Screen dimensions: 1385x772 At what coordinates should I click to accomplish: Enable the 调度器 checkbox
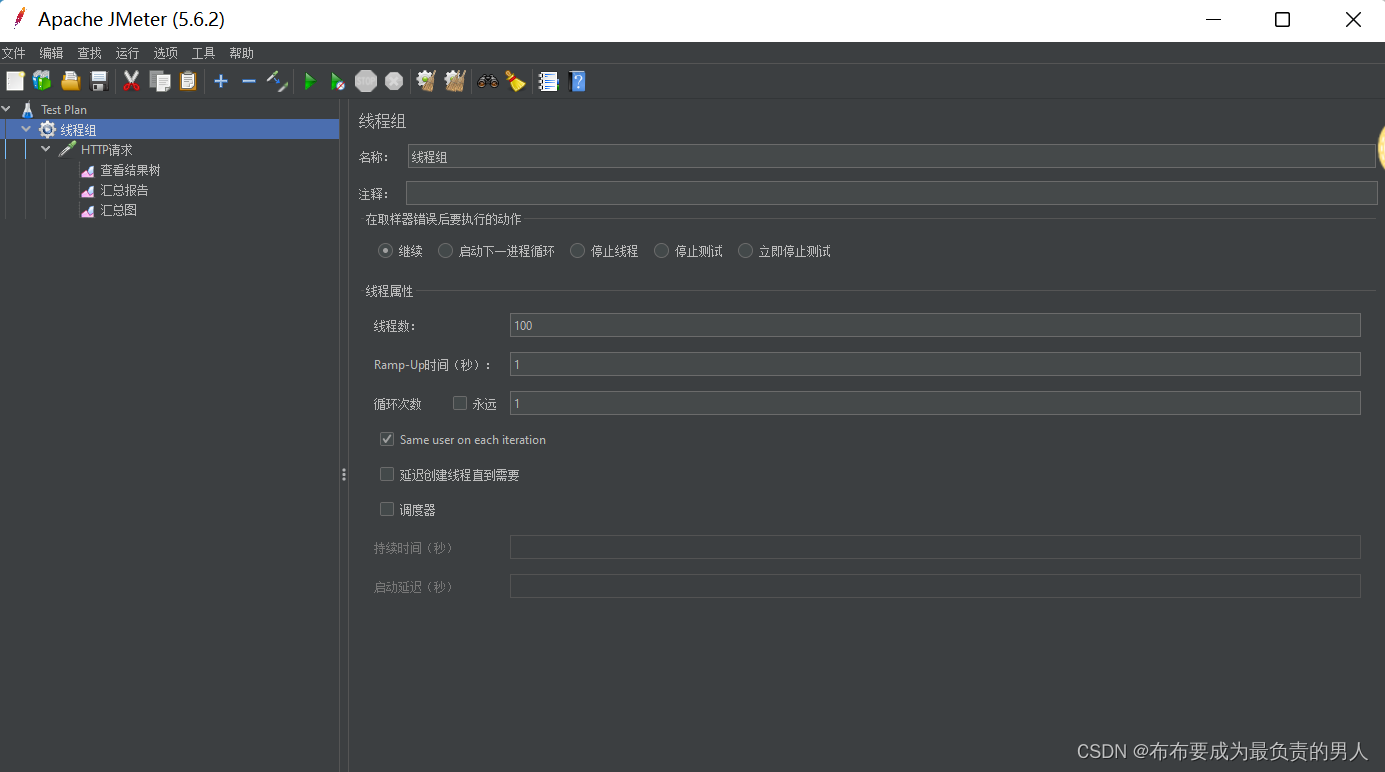pos(387,509)
